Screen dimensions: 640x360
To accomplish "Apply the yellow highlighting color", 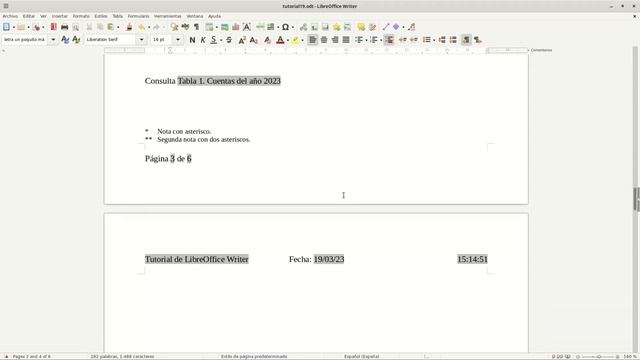I will click(x=295, y=40).
